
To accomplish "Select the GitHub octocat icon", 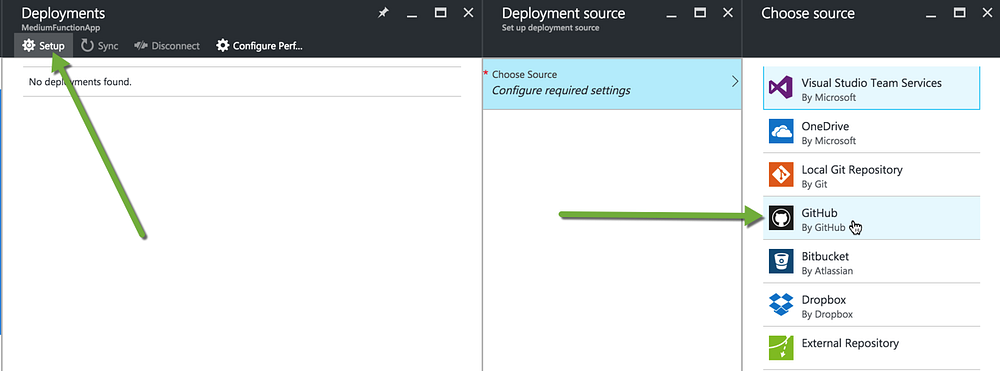I will pos(781,218).
